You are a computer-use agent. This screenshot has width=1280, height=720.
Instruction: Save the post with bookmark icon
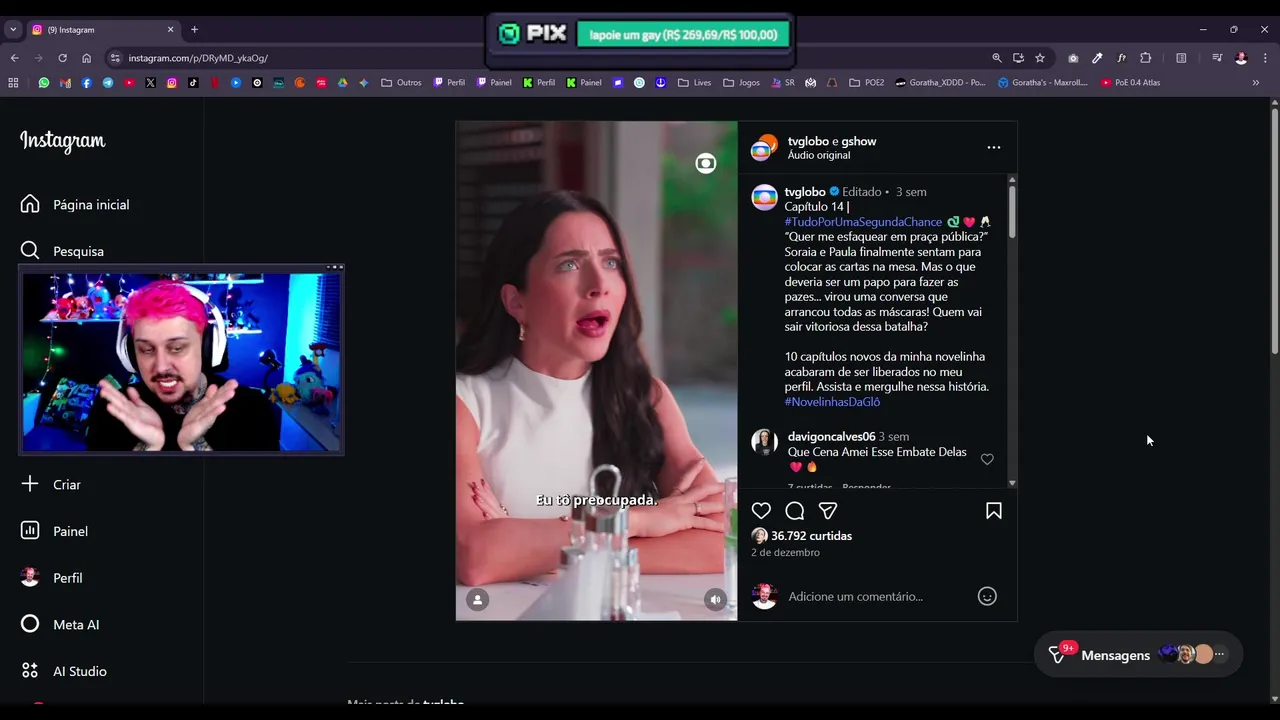[994, 511]
